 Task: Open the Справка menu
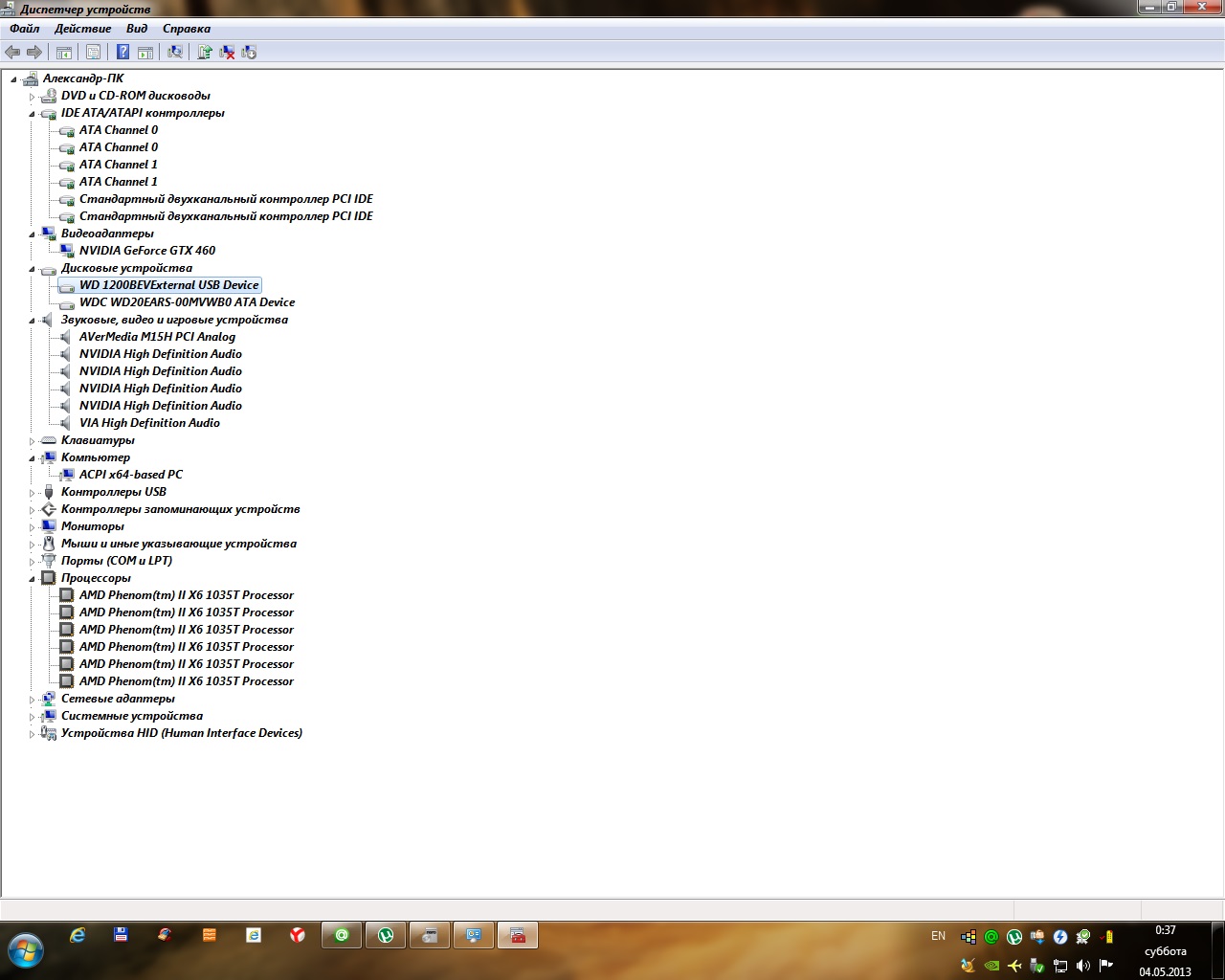click(x=187, y=29)
